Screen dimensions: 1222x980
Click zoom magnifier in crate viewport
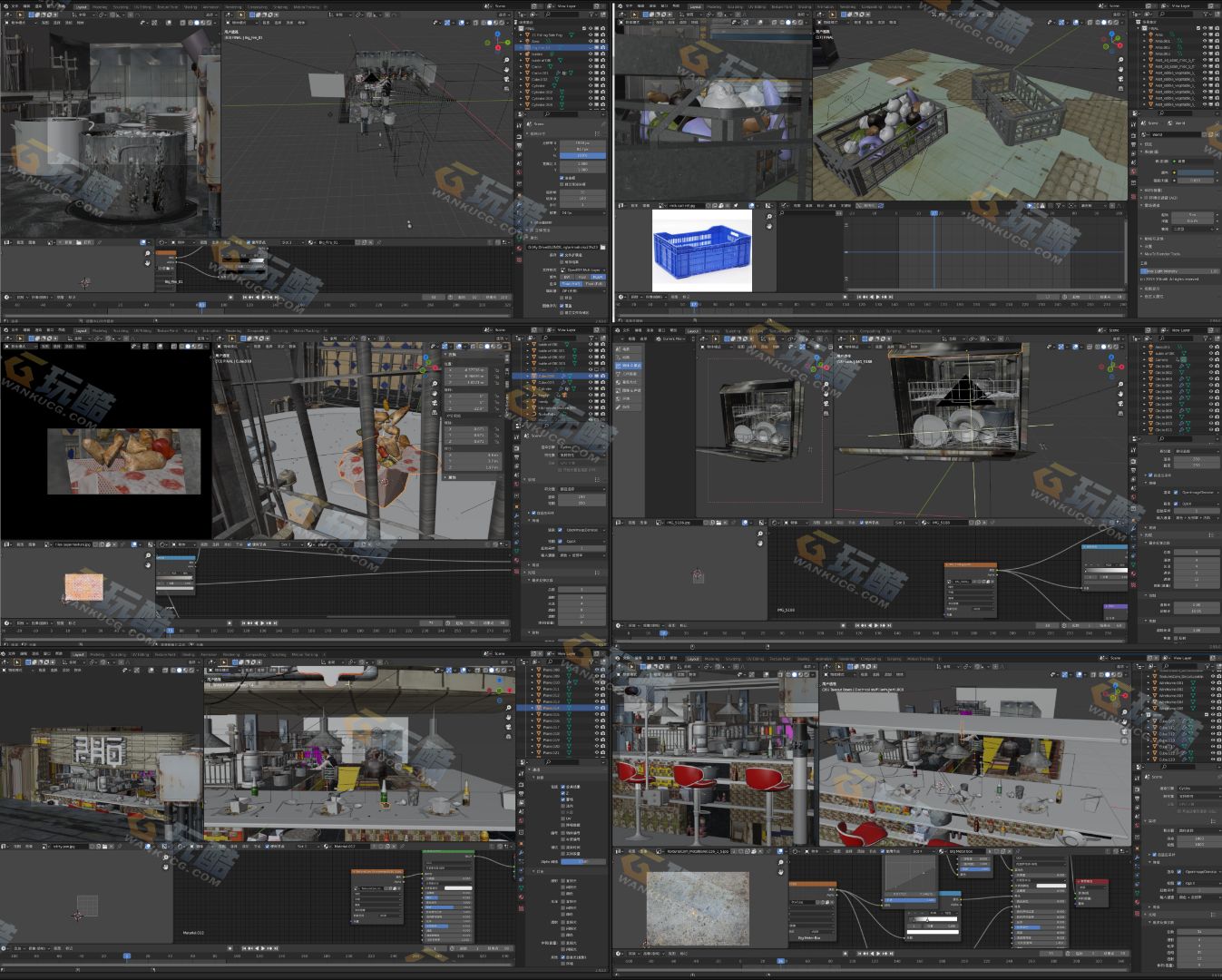pos(1120,60)
